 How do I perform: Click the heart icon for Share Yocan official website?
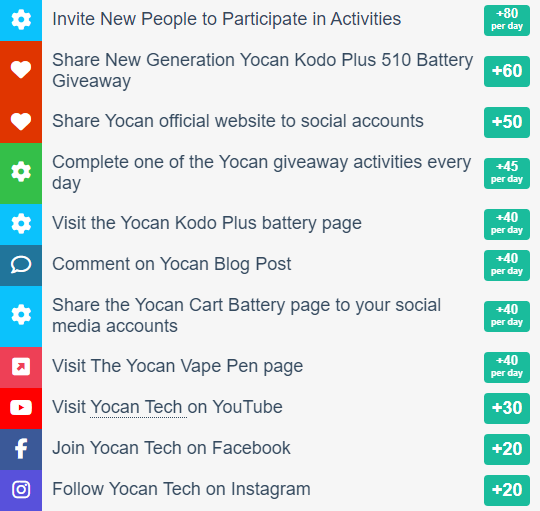[x=21, y=122]
